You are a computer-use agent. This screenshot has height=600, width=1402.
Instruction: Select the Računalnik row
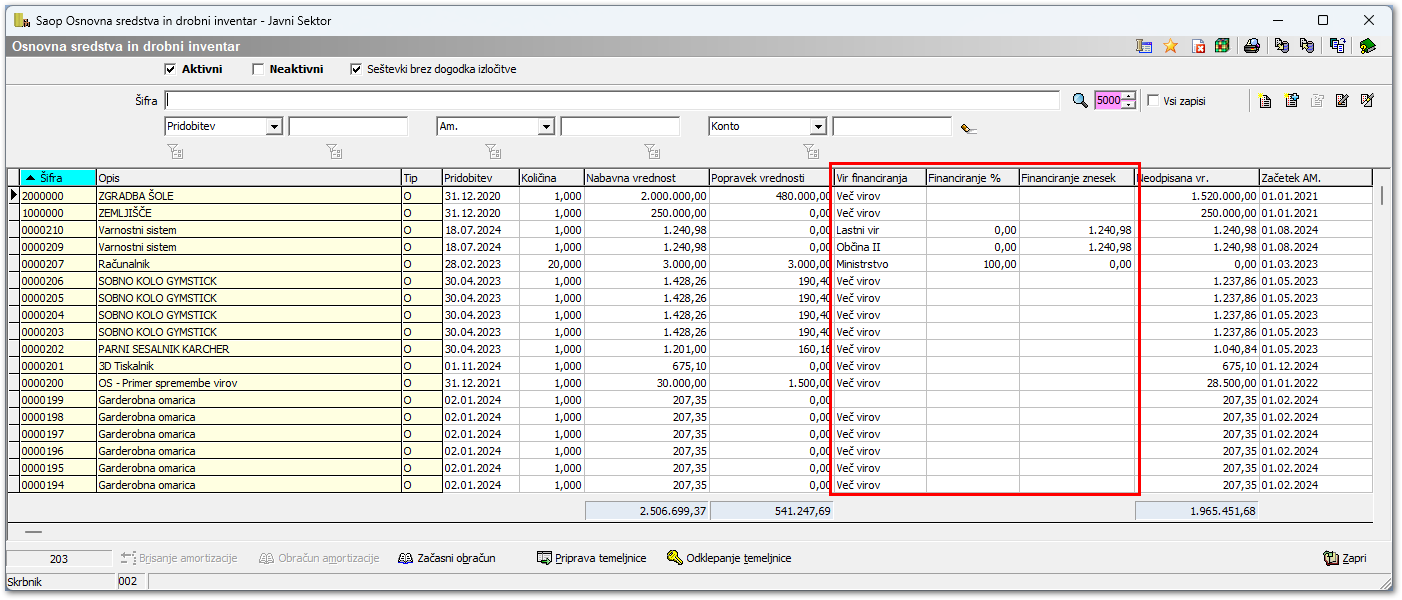pos(690,264)
